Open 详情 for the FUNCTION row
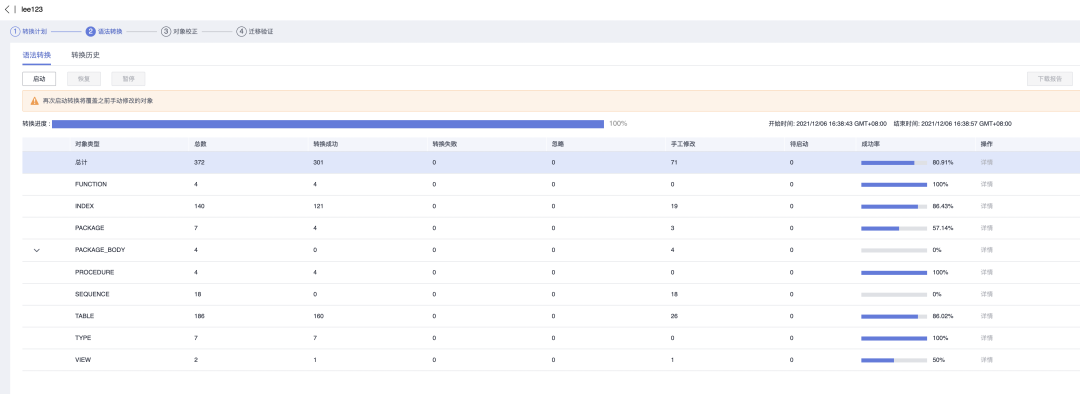1080x394 pixels. [986, 185]
